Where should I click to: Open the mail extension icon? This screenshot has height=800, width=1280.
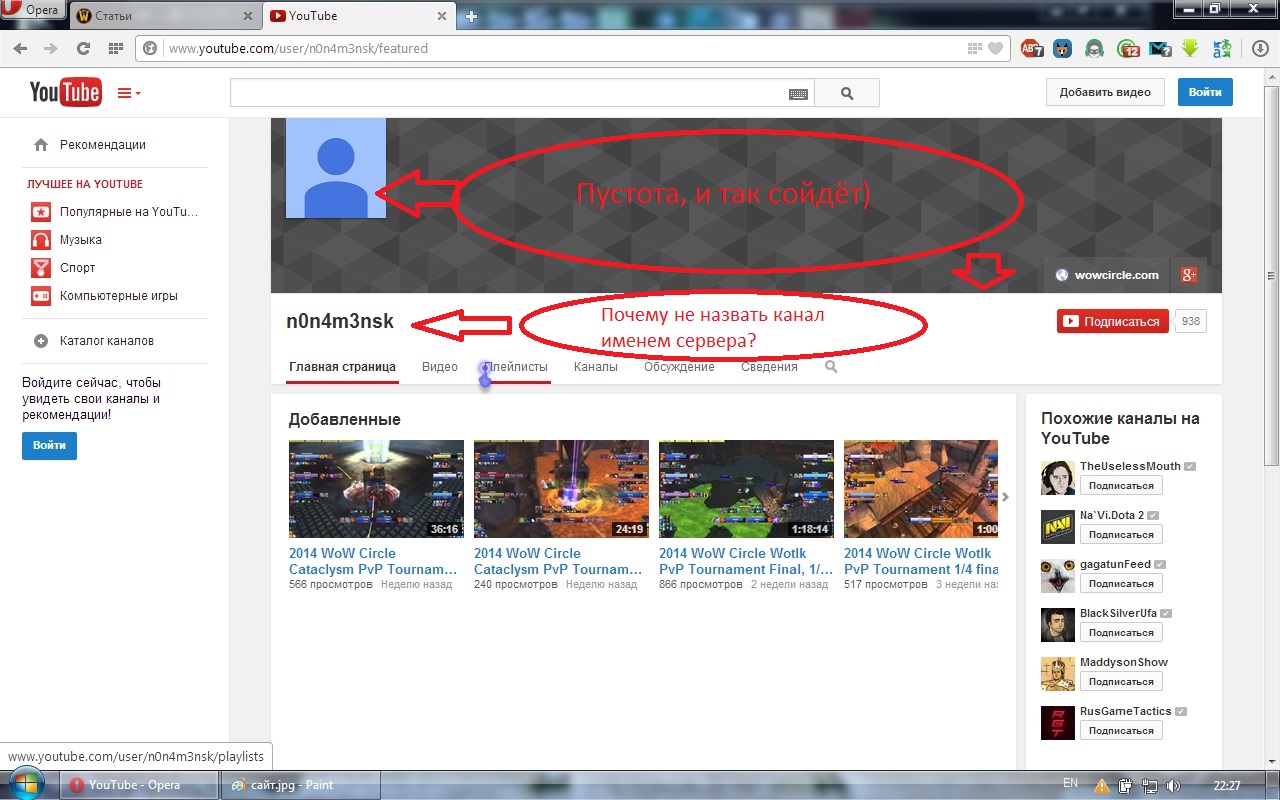click(x=1159, y=48)
